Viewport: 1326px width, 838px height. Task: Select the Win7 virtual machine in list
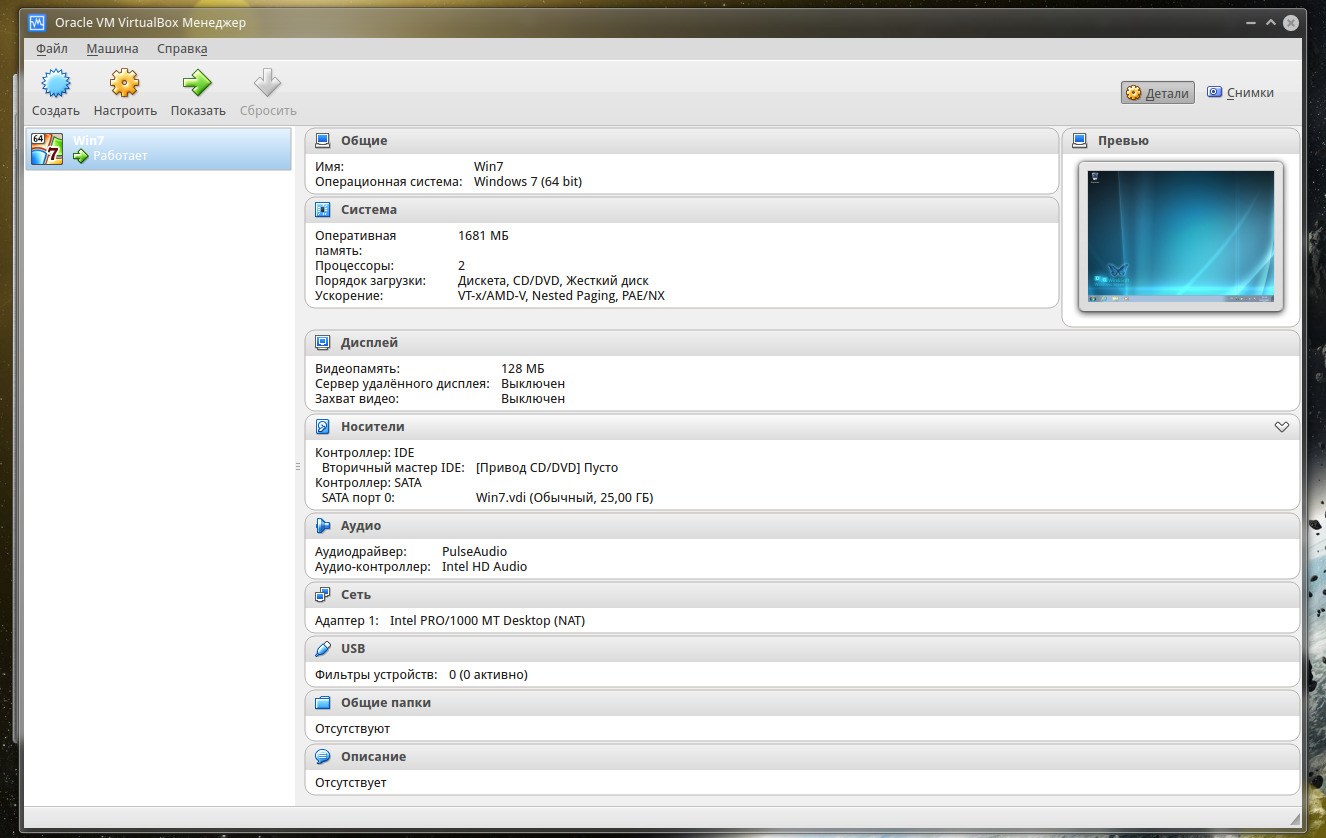[158, 148]
